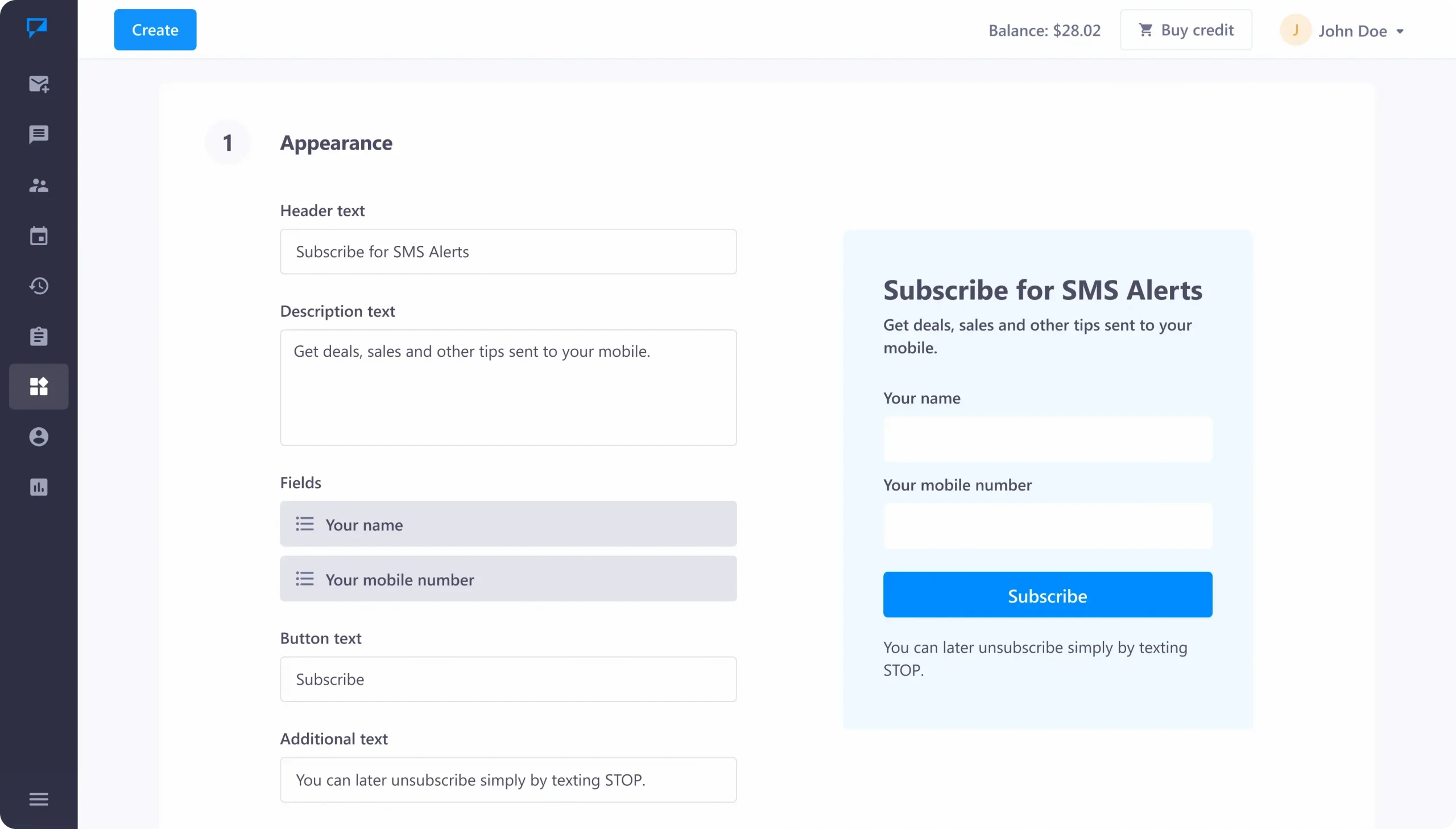1456x829 pixels.
Task: Focus the Header text input
Action: click(x=508, y=251)
